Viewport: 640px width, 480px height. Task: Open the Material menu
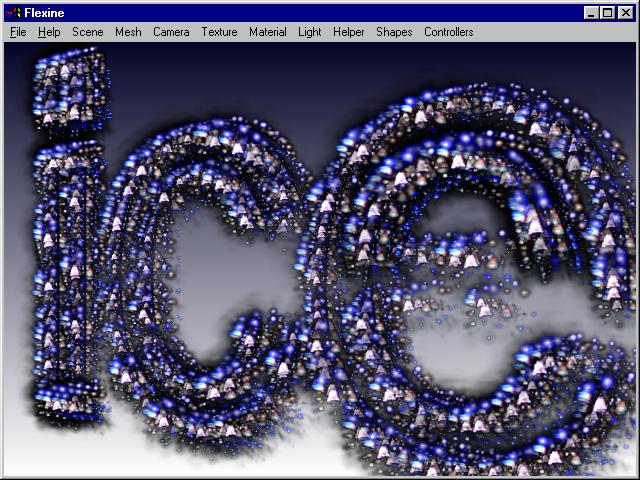(268, 32)
